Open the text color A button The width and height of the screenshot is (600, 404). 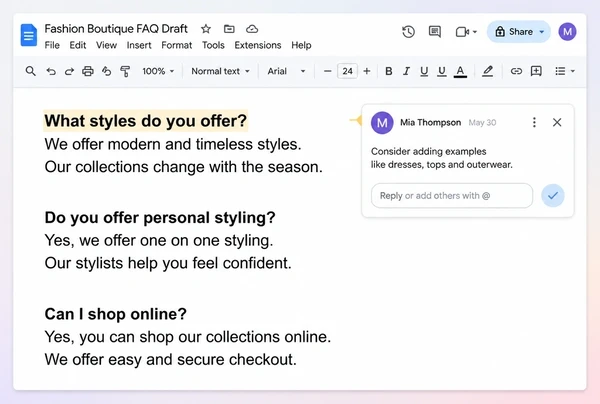(460, 72)
